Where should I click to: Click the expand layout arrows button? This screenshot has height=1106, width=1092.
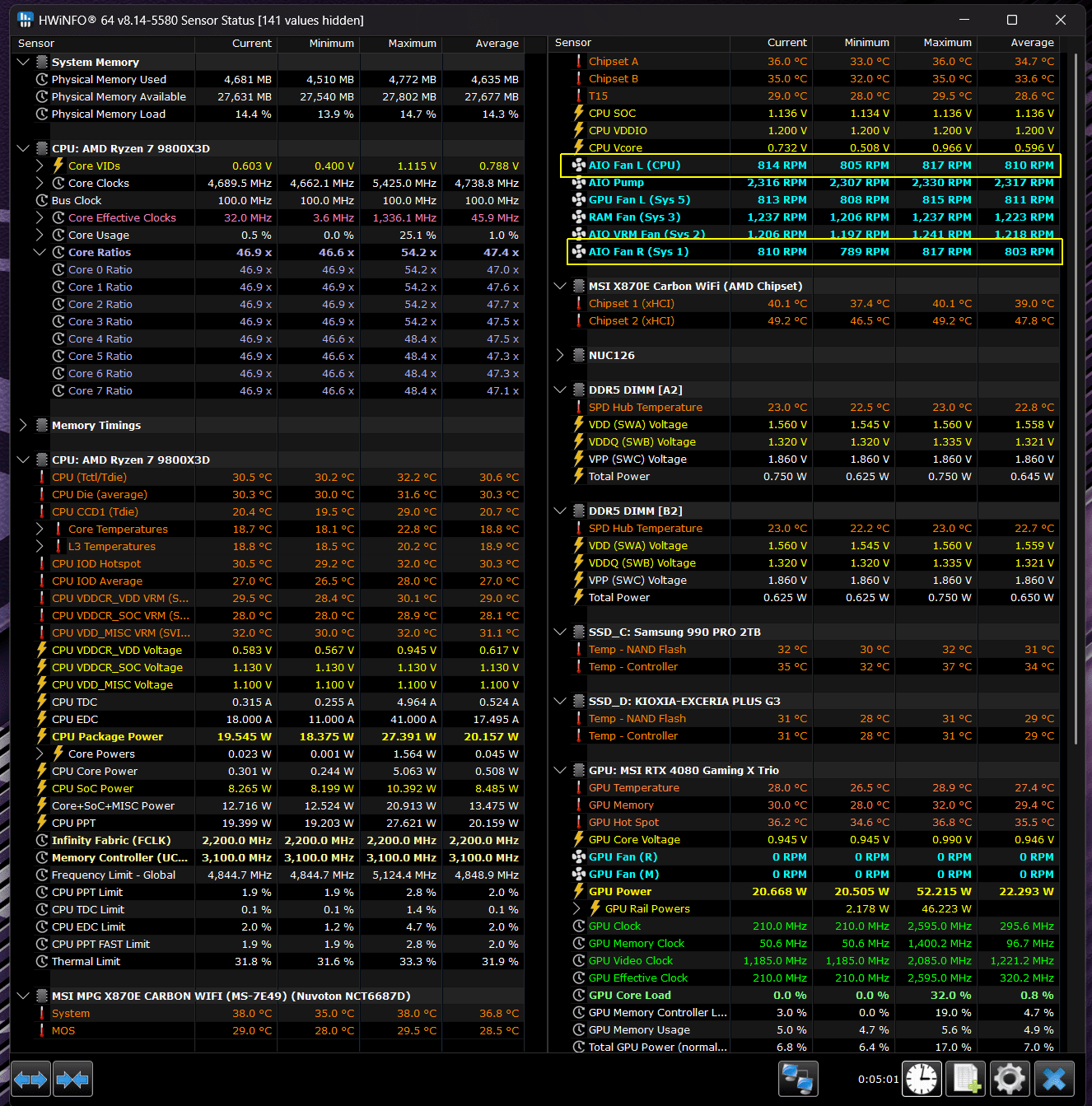tap(30, 1079)
